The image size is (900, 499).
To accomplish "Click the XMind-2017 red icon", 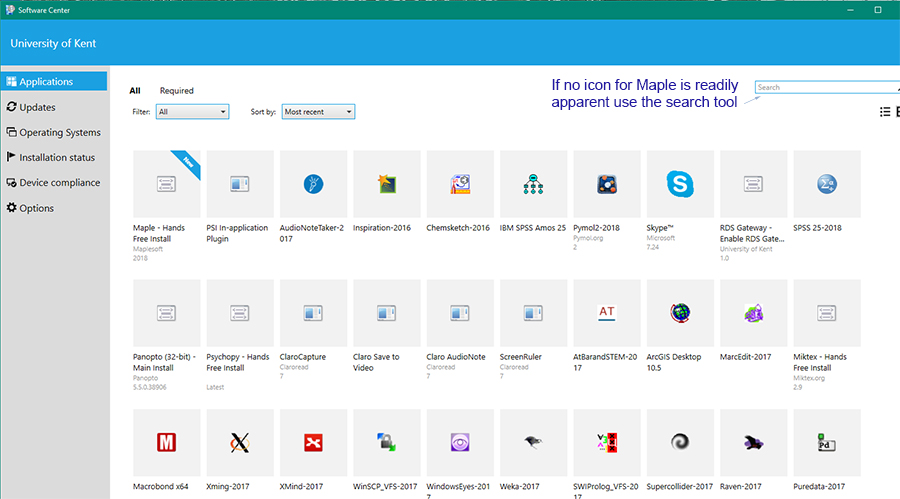I will point(313,442).
